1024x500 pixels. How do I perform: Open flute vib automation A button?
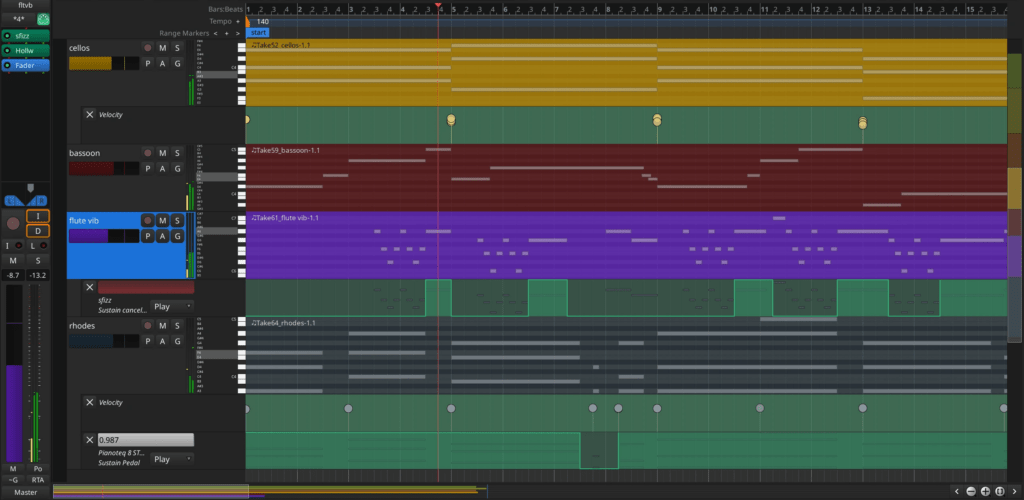pos(163,236)
